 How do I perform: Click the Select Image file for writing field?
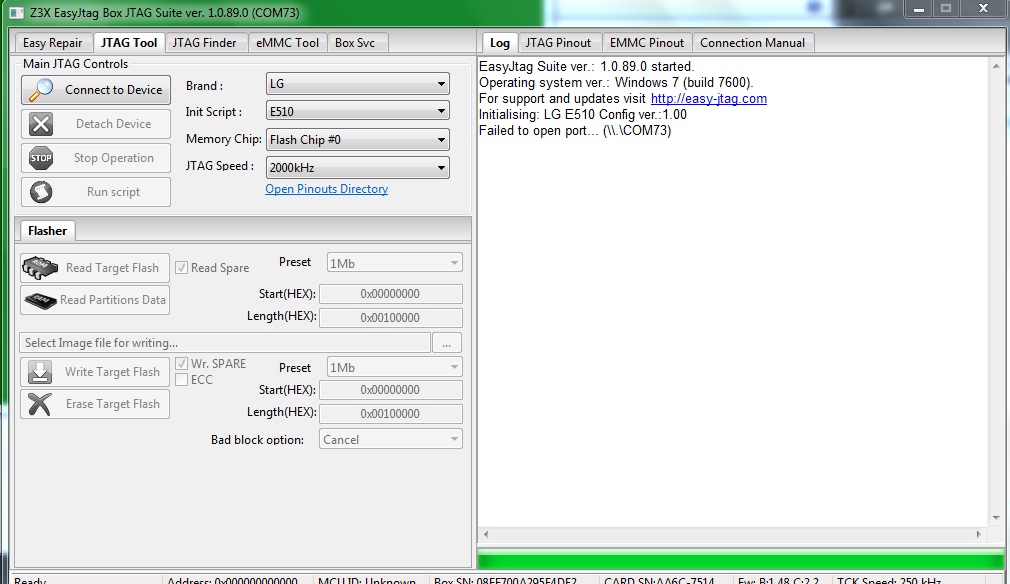point(225,343)
